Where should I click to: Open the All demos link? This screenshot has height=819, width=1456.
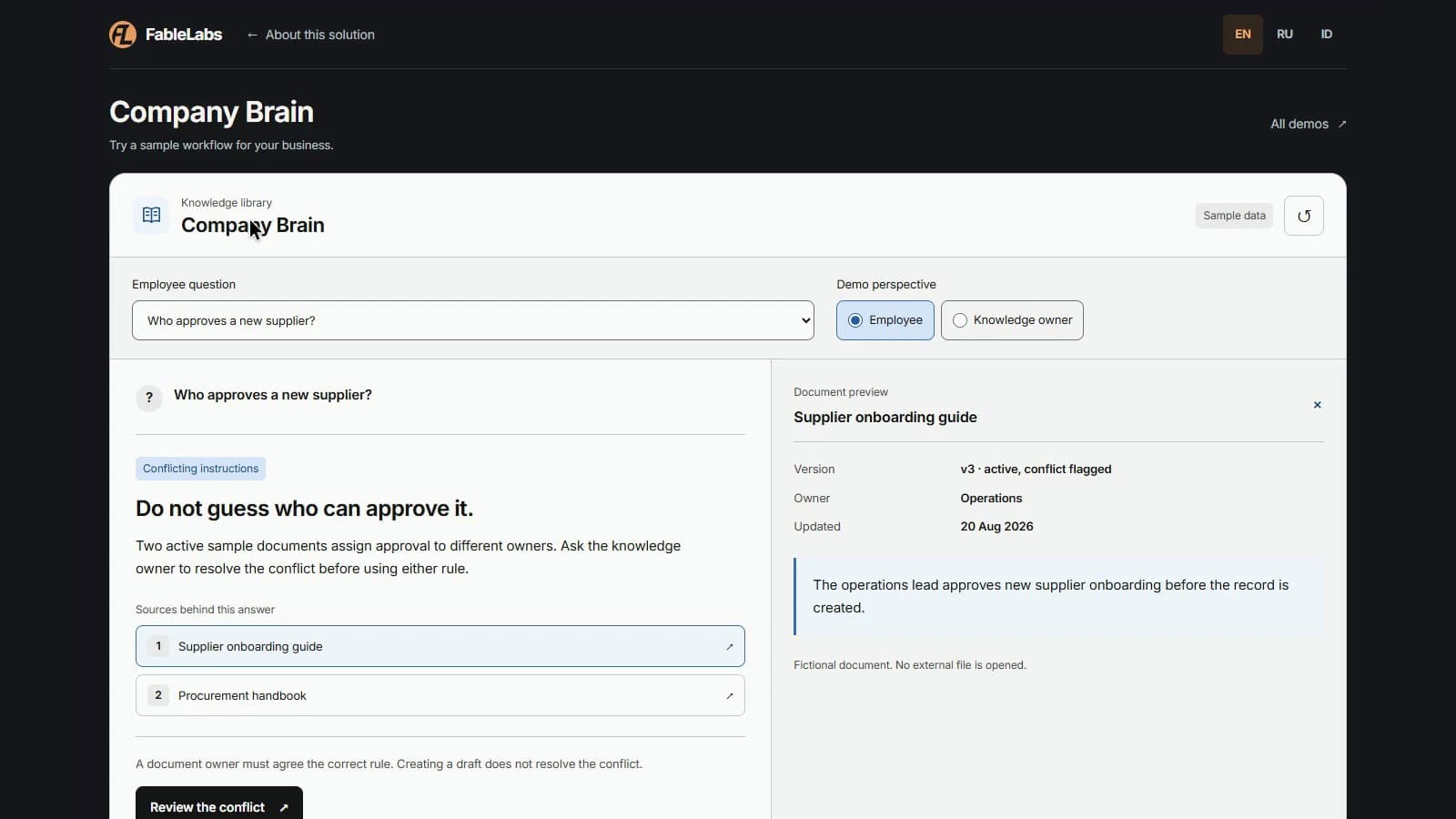coord(1308,124)
